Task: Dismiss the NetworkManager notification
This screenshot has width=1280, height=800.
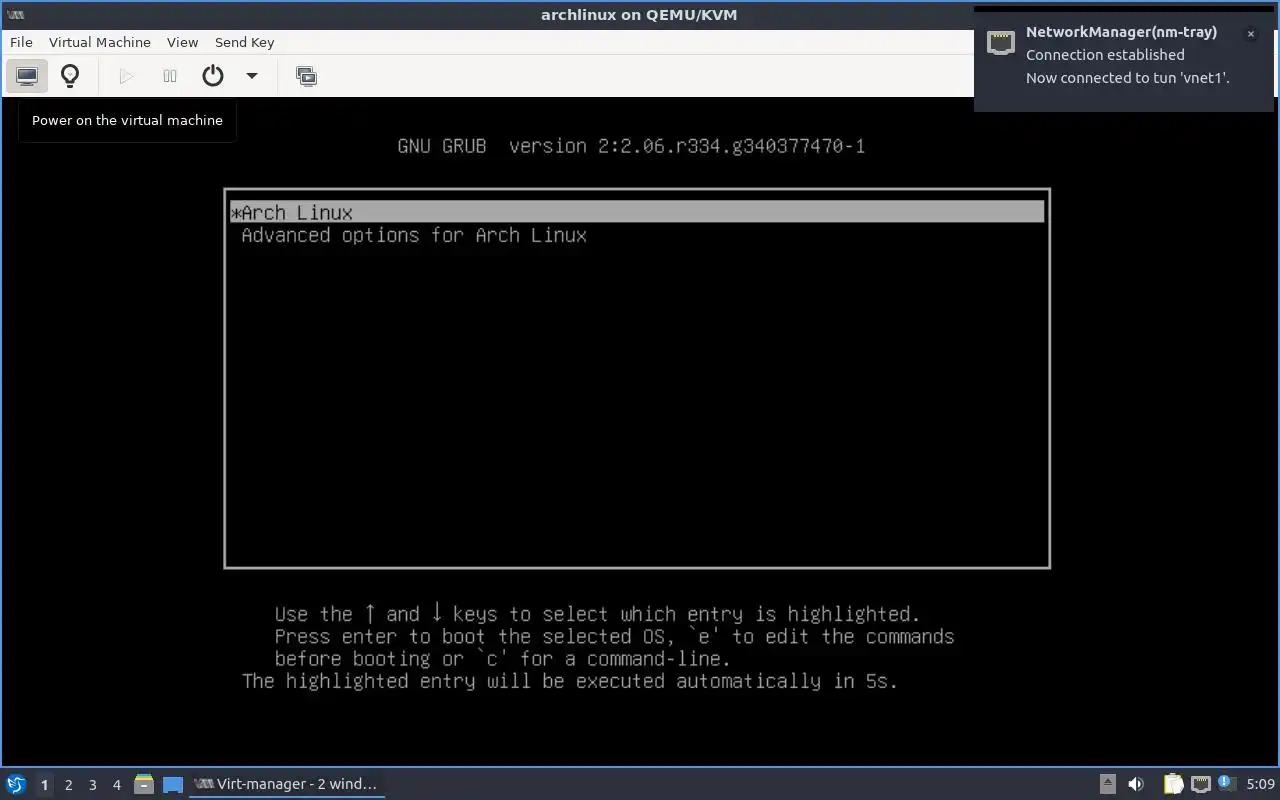Action: pyautogui.click(x=1250, y=34)
